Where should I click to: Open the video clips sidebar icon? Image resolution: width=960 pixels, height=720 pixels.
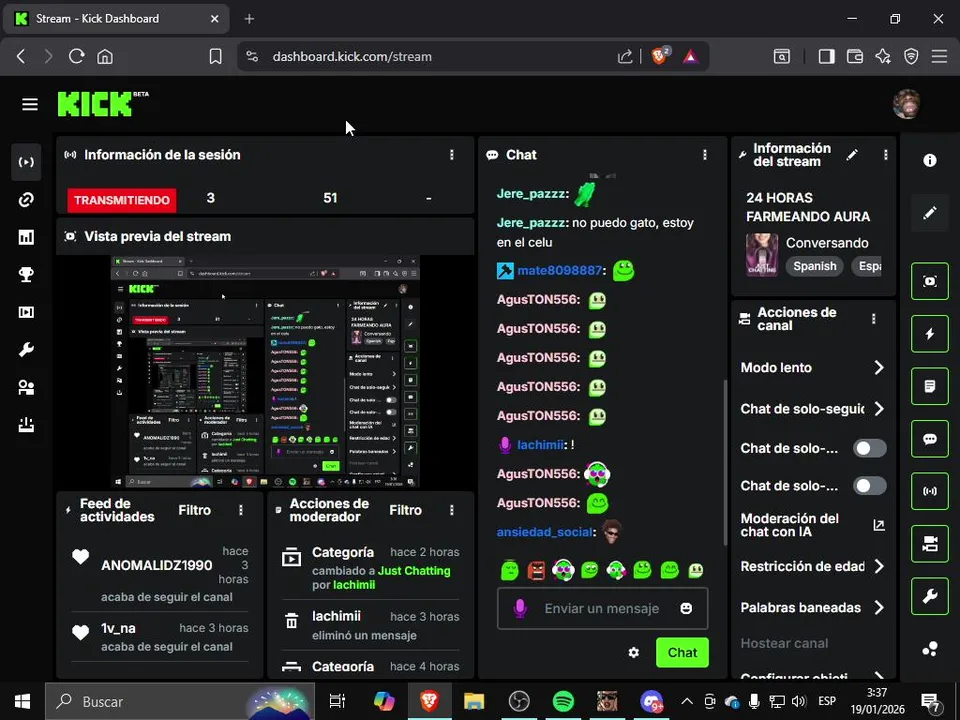(26, 312)
